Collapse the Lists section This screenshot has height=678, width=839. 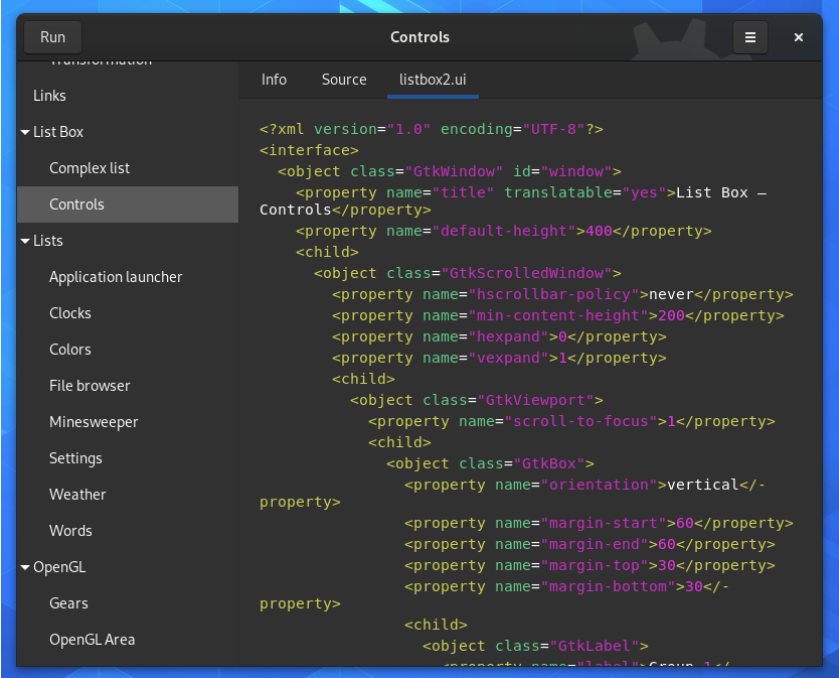[25, 240]
